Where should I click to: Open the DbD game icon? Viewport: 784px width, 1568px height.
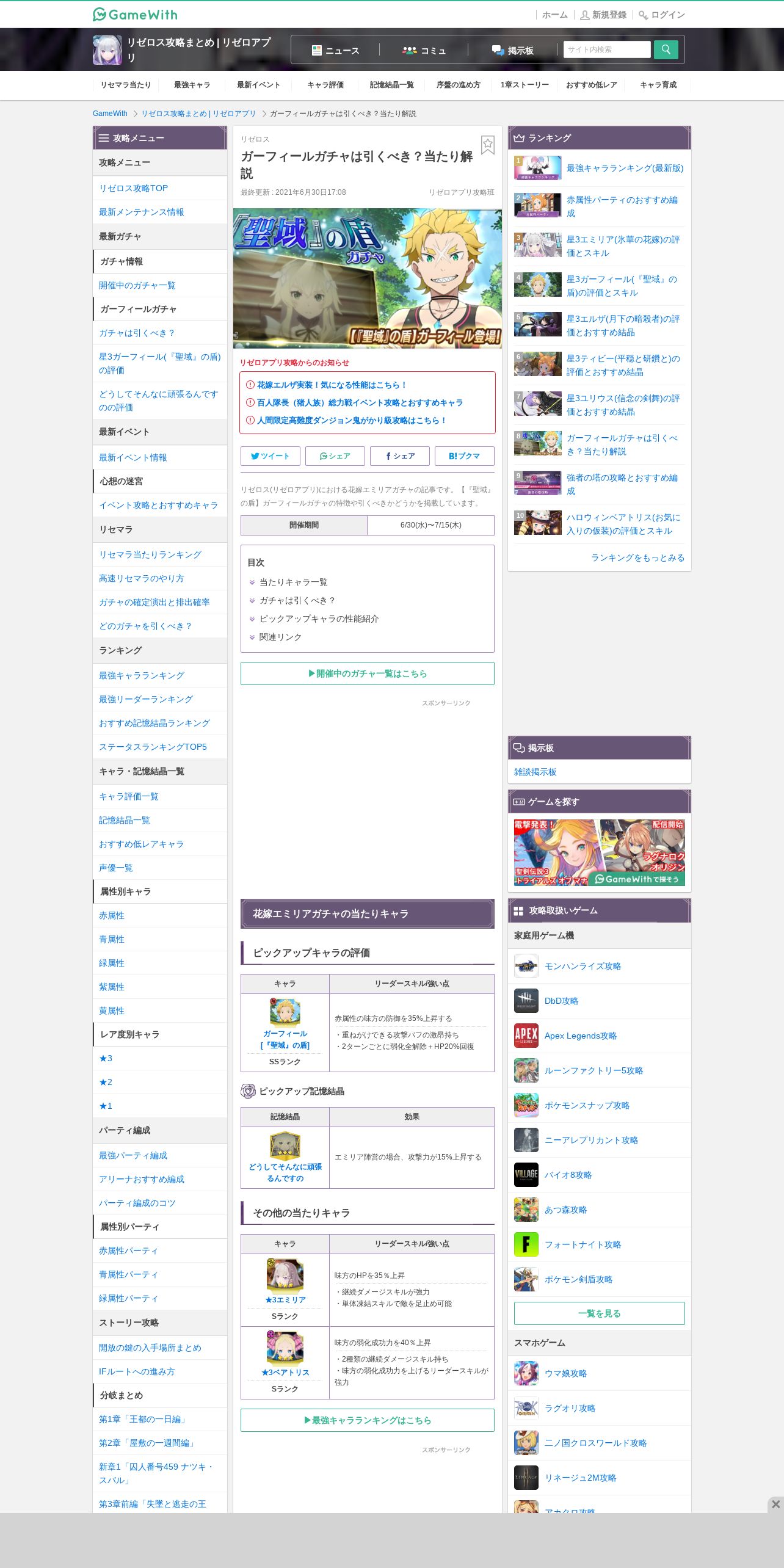(526, 1001)
